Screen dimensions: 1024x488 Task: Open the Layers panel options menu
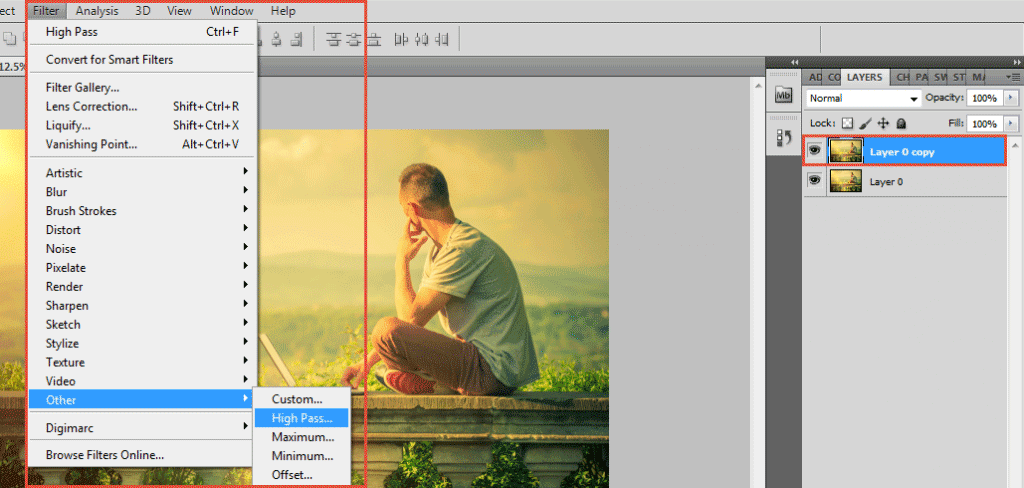click(x=1014, y=76)
